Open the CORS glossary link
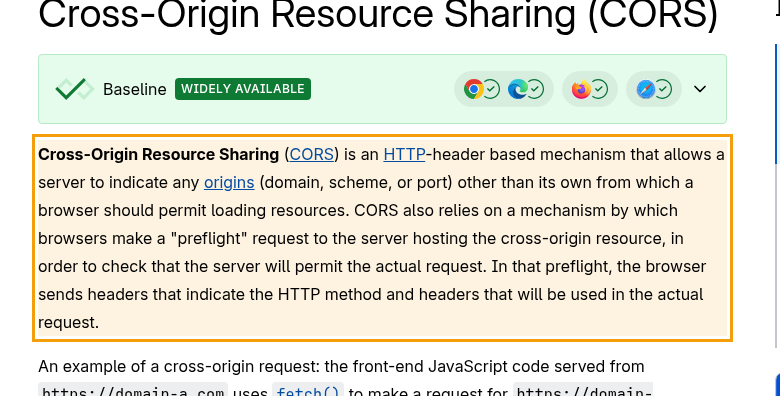This screenshot has height=396, width=780. (x=311, y=154)
